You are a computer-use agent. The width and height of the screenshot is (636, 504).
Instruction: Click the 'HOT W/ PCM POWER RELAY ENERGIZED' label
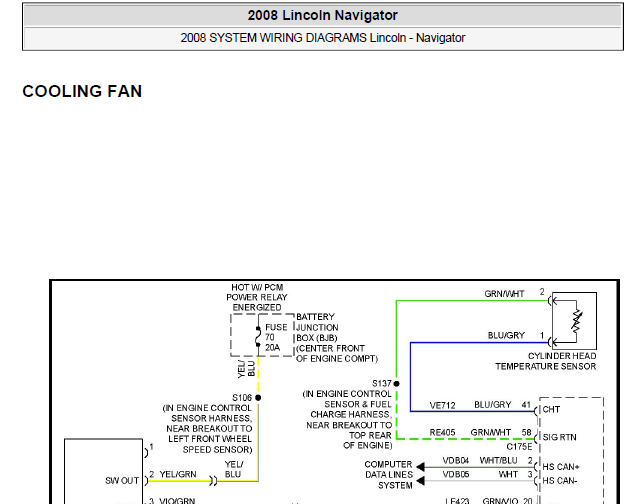coord(257,297)
